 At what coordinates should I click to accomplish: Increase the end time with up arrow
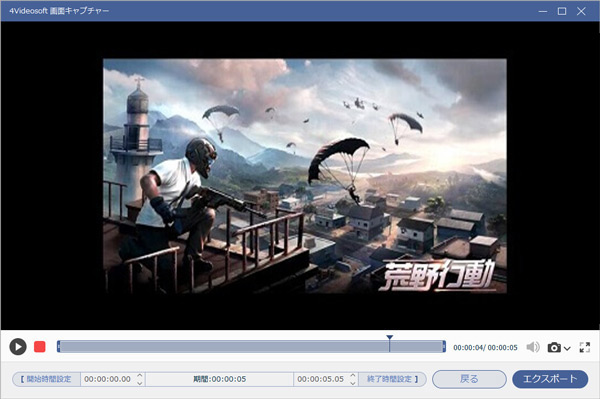353,376
